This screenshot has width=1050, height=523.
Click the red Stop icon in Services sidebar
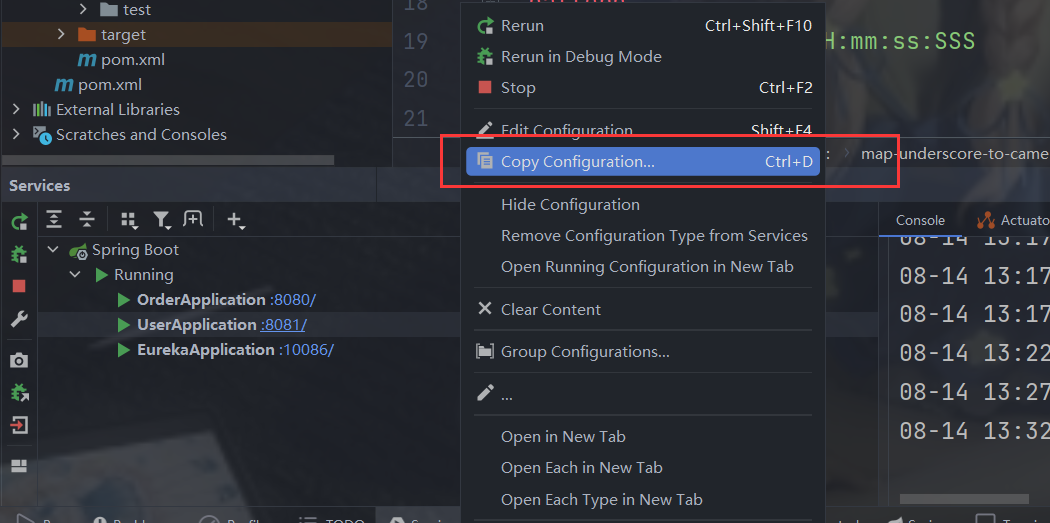tap(19, 286)
